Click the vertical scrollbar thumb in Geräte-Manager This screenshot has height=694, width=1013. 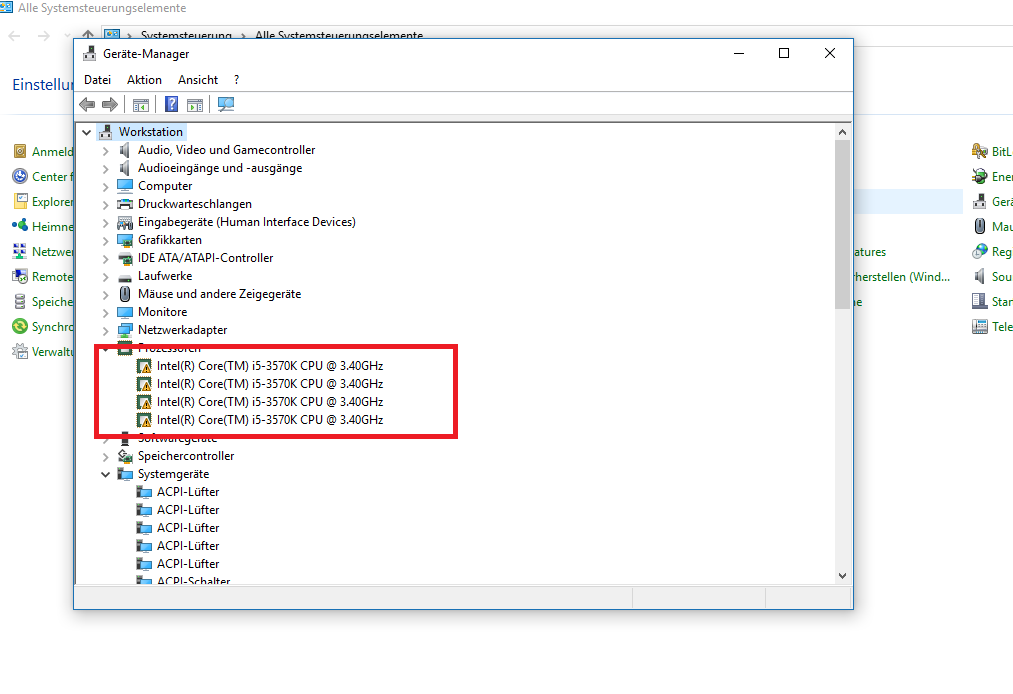(842, 224)
